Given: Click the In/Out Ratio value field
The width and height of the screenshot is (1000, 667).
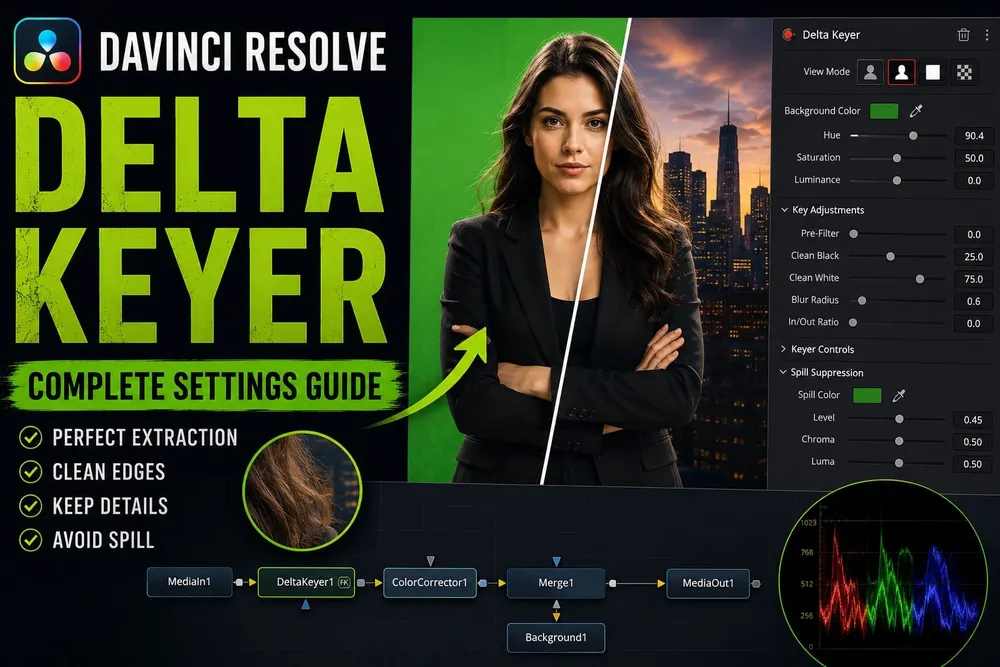Looking at the screenshot, I should (974, 323).
